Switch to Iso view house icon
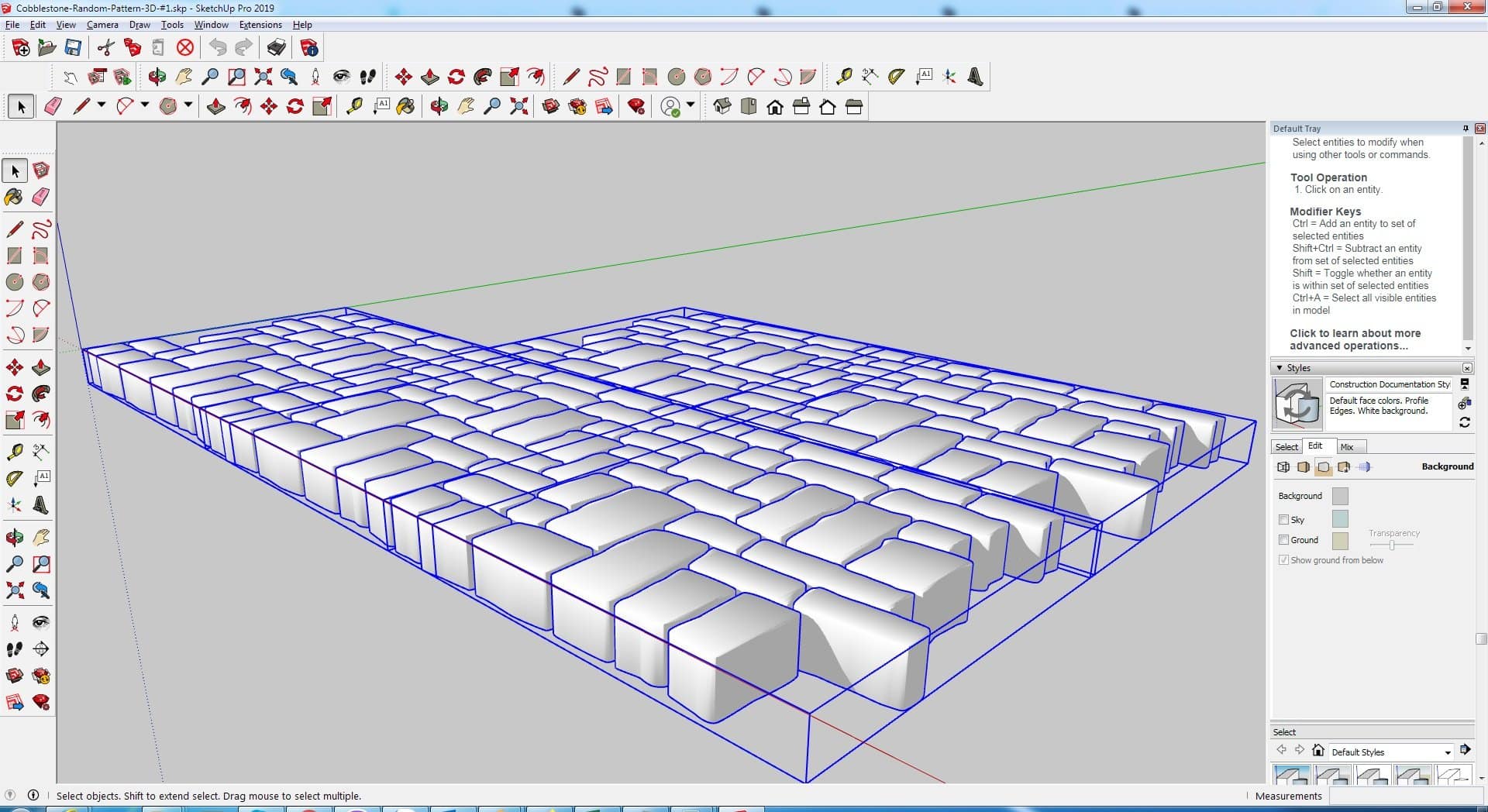 pyautogui.click(x=722, y=106)
